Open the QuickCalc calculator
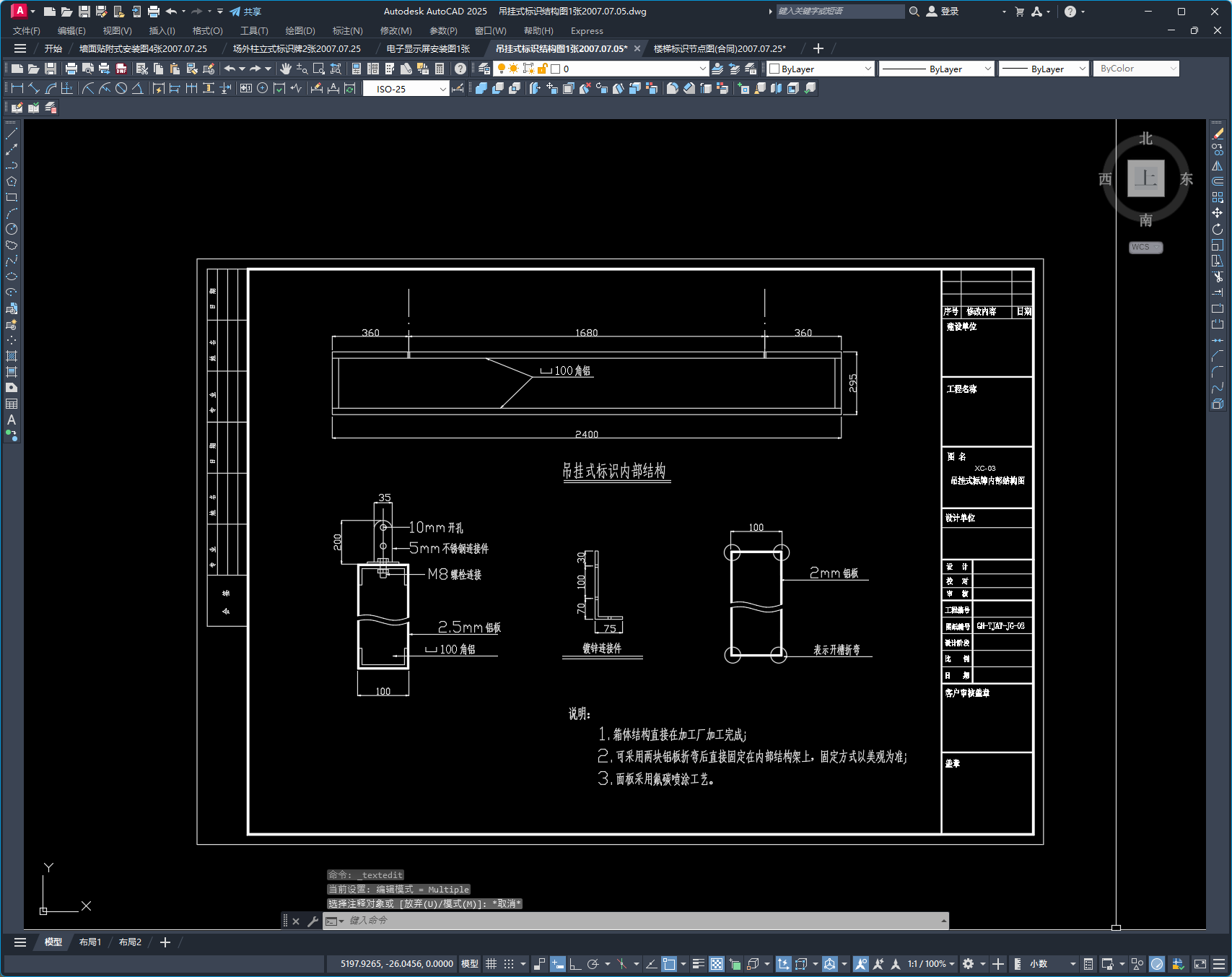The width and height of the screenshot is (1232, 977). click(440, 69)
